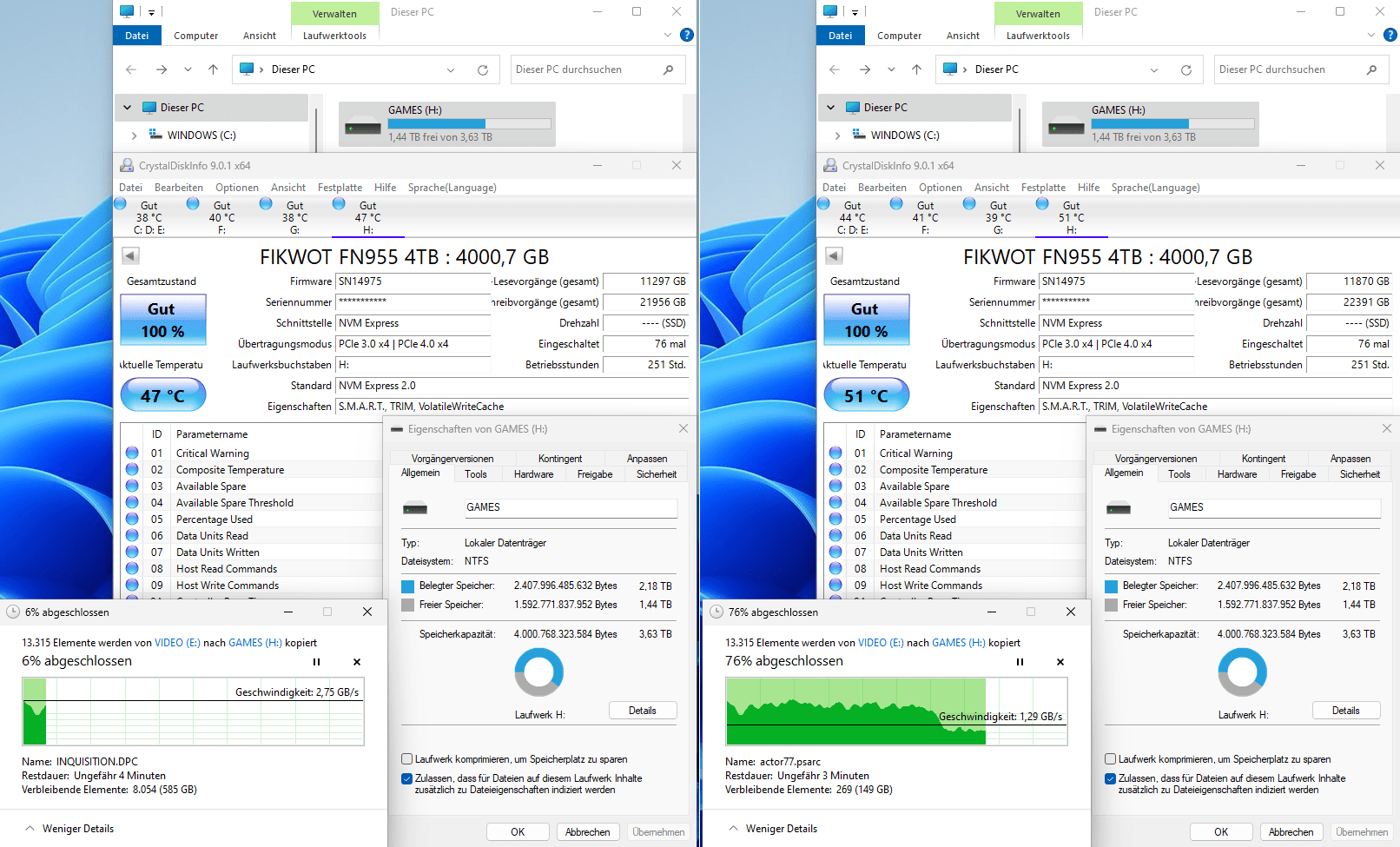
Task: Refresh Explorer above the 47 °C CrystalDiskInfo window
Action: (483, 70)
